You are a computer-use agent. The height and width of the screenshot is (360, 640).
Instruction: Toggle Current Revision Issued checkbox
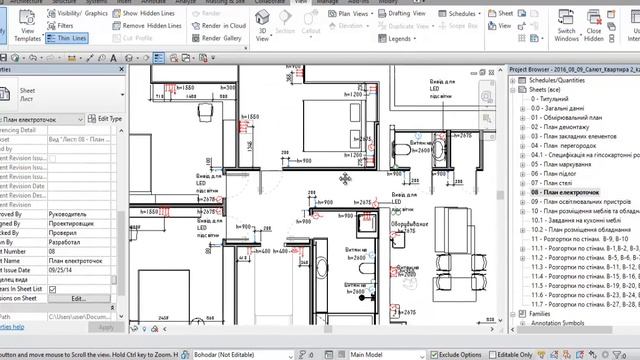pyautogui.click(x=52, y=158)
